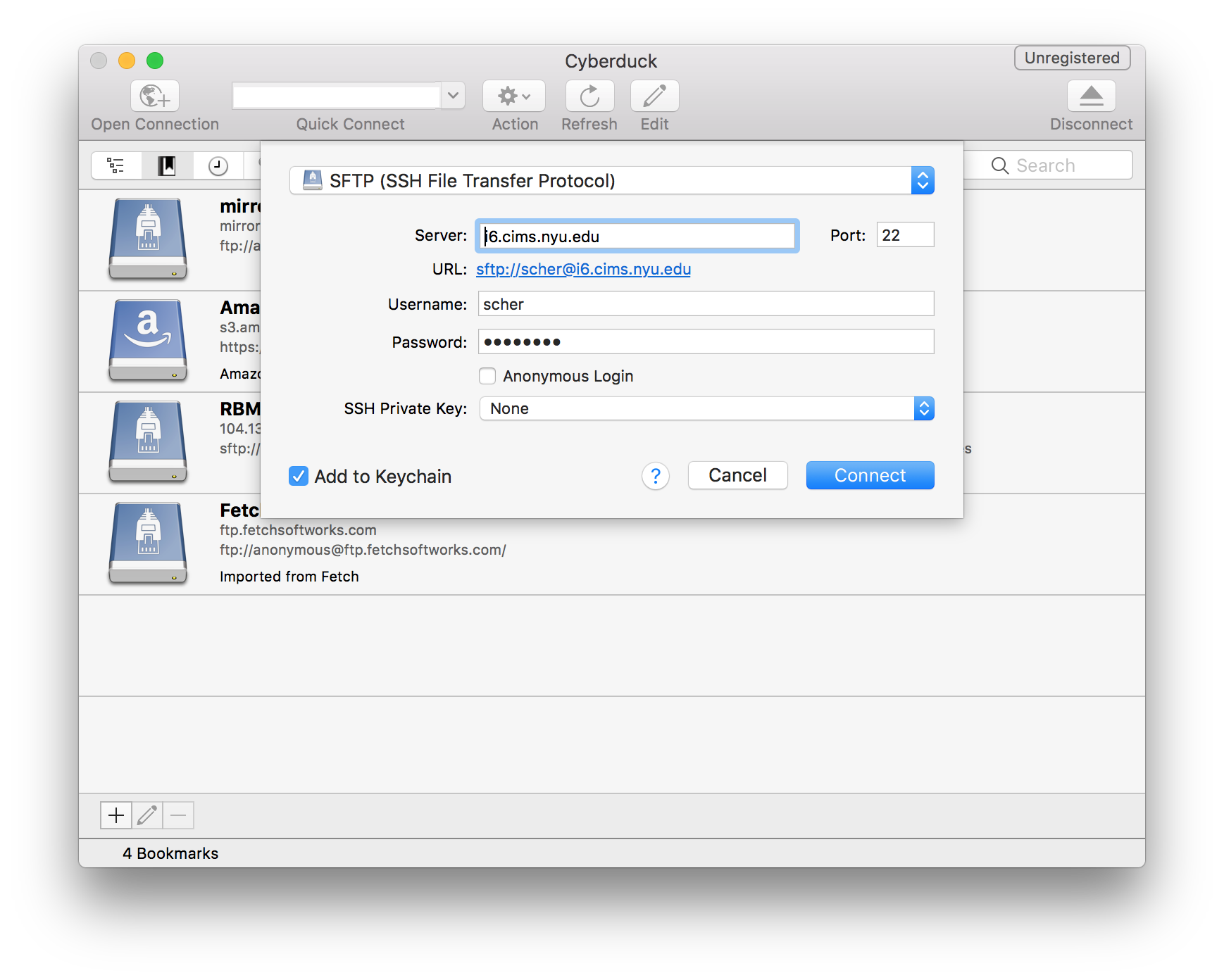
Task: Open the SSH Private Key dropdown
Action: pos(707,408)
